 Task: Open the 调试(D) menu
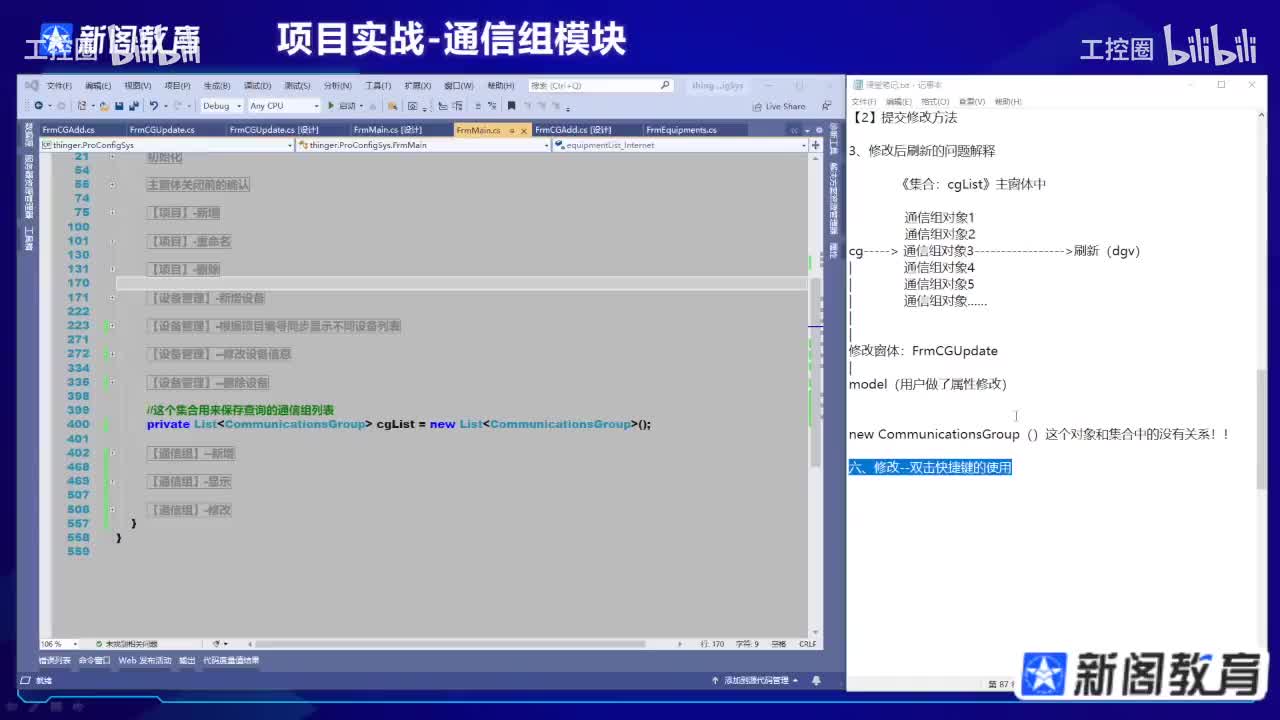coord(257,86)
